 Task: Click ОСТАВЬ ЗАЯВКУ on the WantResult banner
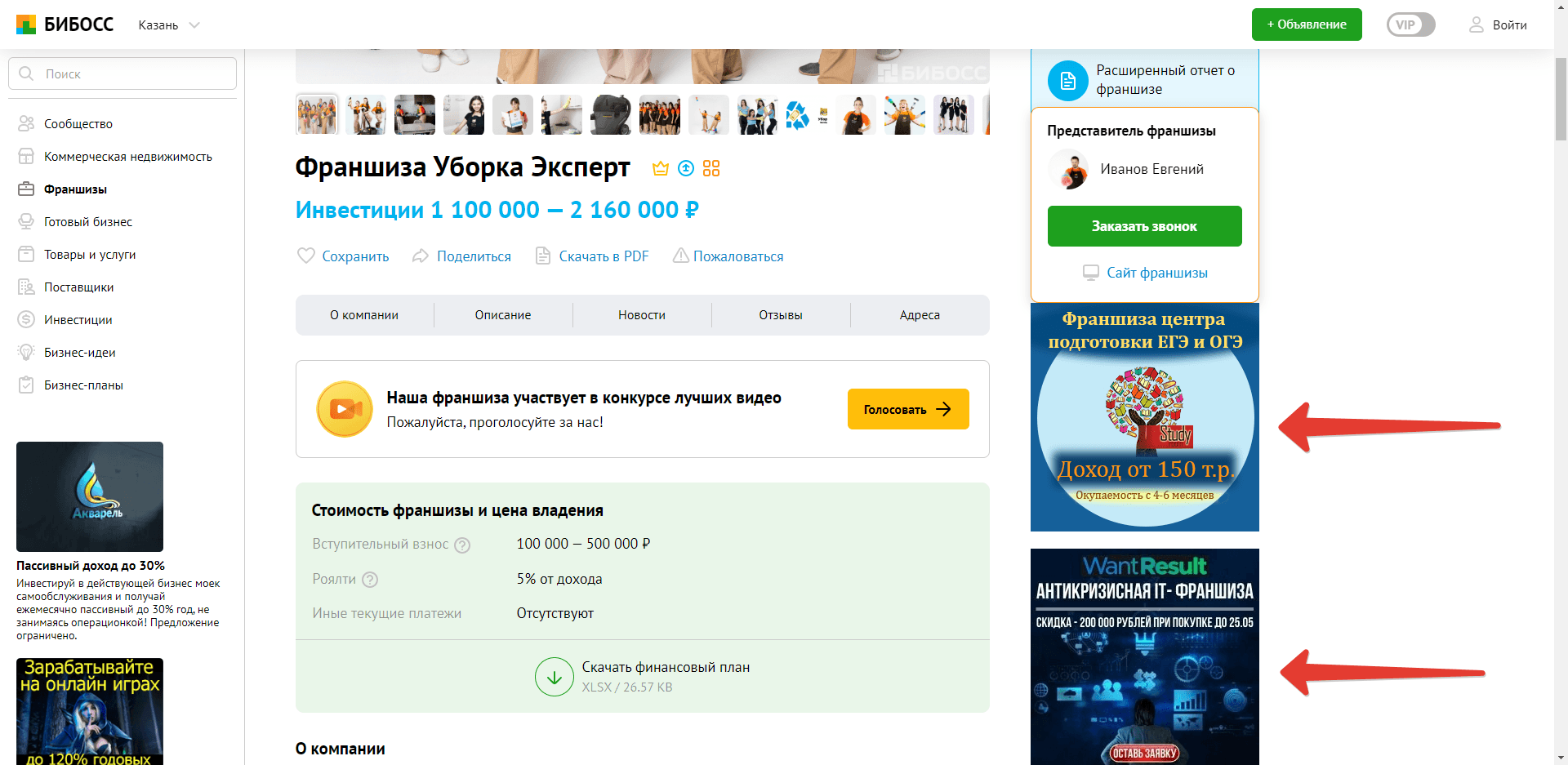pos(1145,753)
